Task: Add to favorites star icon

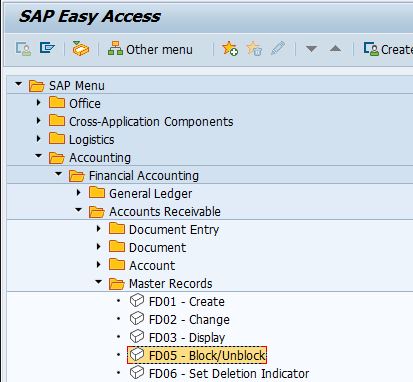Action: coord(230,49)
